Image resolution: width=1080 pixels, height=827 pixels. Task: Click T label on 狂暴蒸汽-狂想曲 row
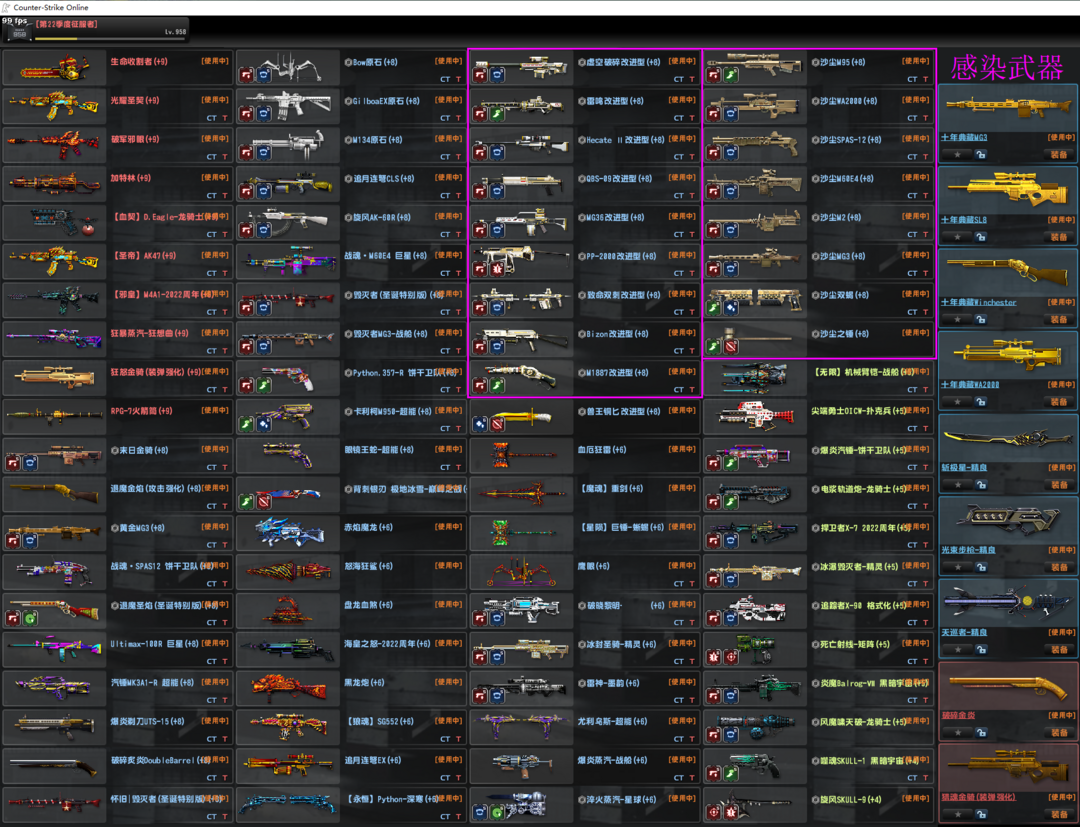tap(225, 351)
